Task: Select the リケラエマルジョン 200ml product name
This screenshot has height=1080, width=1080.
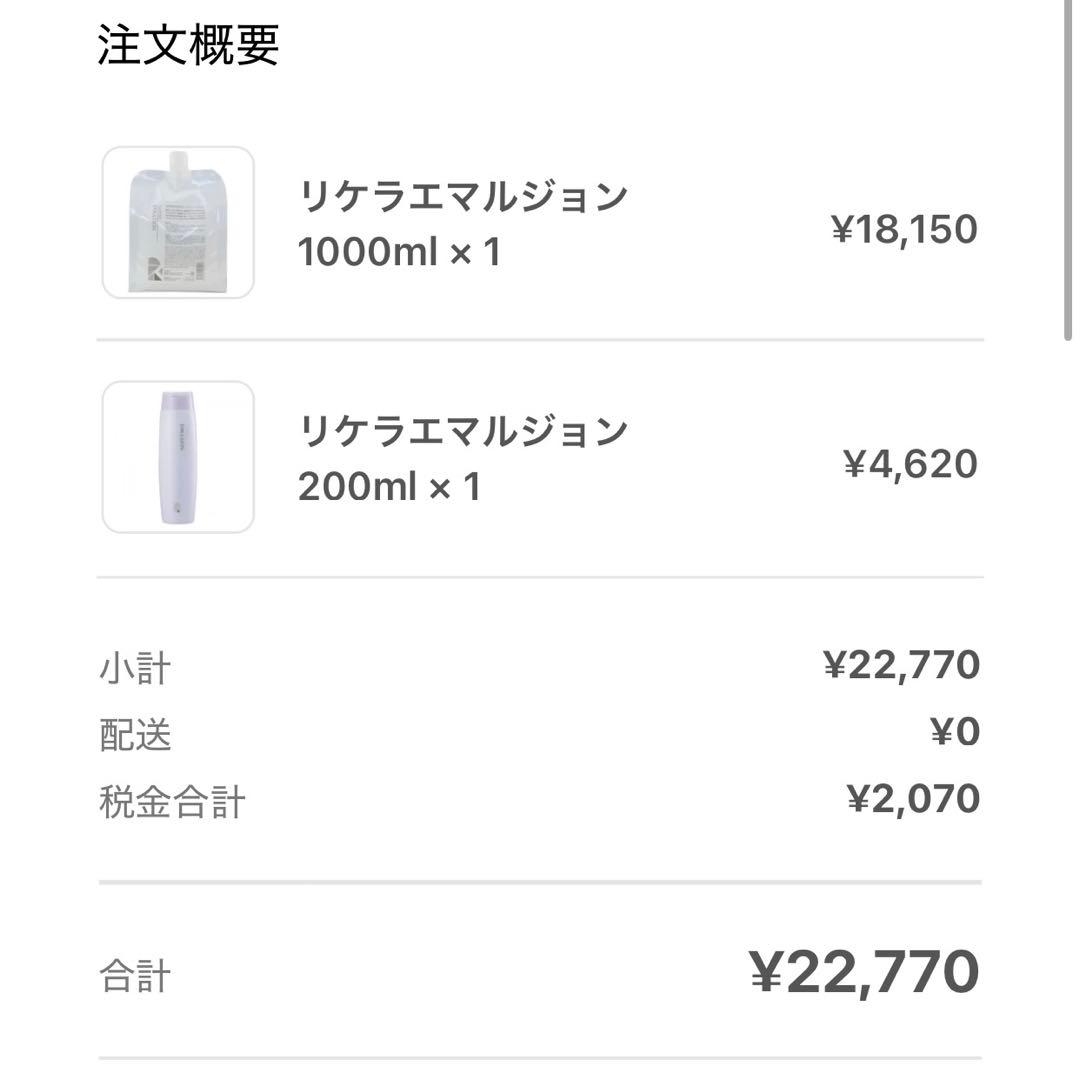Action: click(x=464, y=431)
